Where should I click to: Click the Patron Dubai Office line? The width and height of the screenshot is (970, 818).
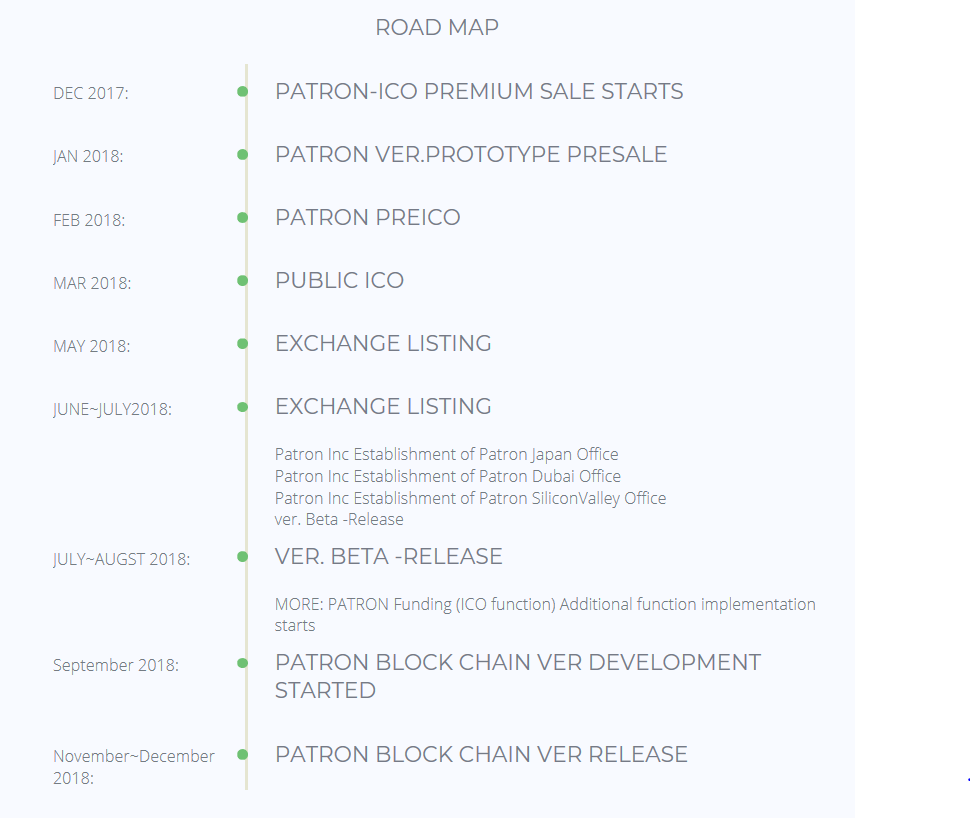click(x=447, y=476)
